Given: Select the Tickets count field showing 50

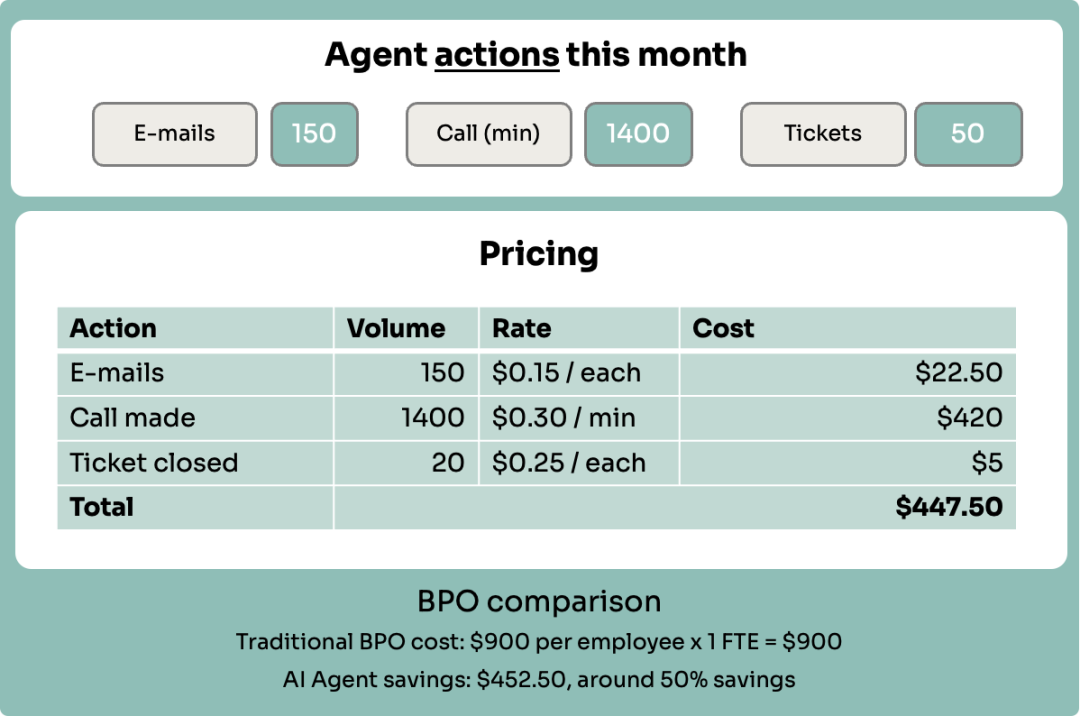Looking at the screenshot, I should click(x=968, y=134).
